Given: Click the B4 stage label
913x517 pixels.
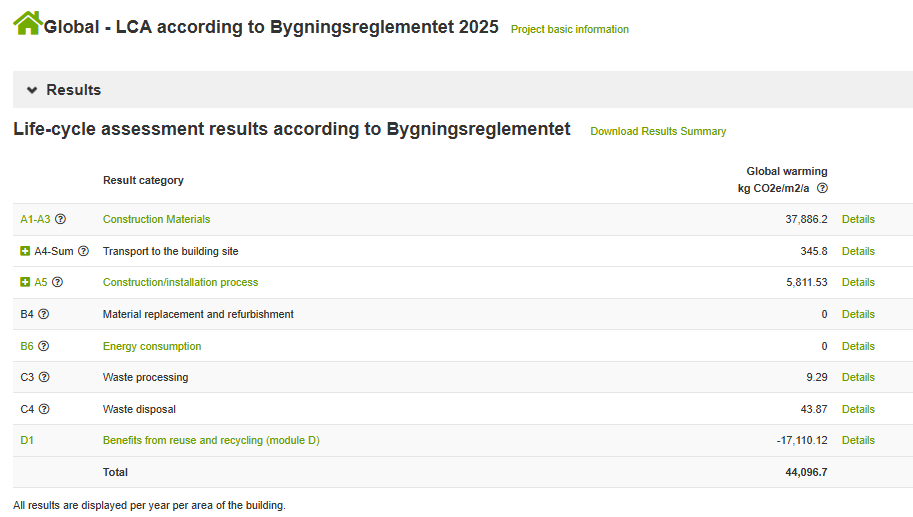Looking at the screenshot, I should click(x=27, y=314).
